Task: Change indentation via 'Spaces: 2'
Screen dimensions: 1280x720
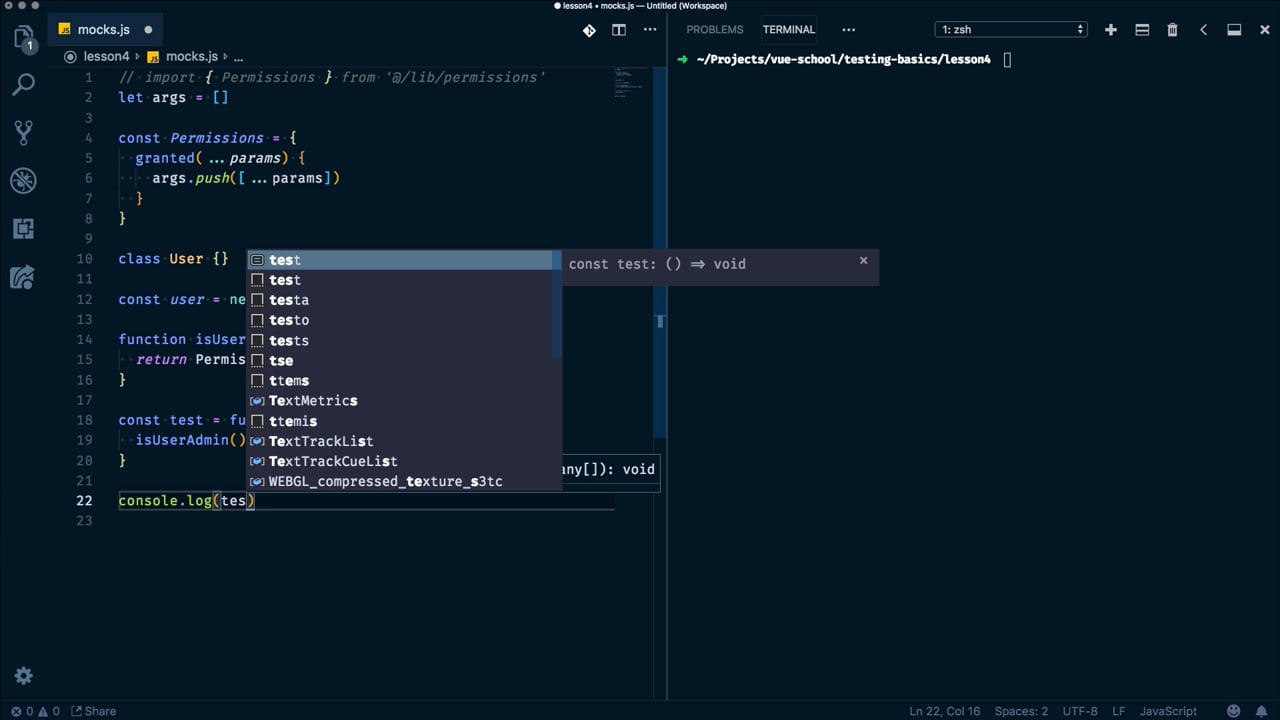Action: [1021, 711]
